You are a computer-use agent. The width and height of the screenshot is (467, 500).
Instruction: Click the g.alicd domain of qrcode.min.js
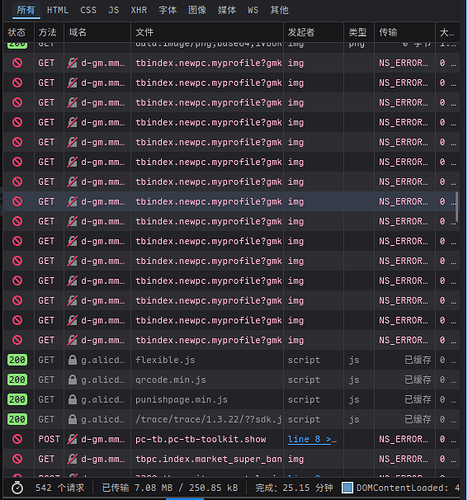pos(103,380)
